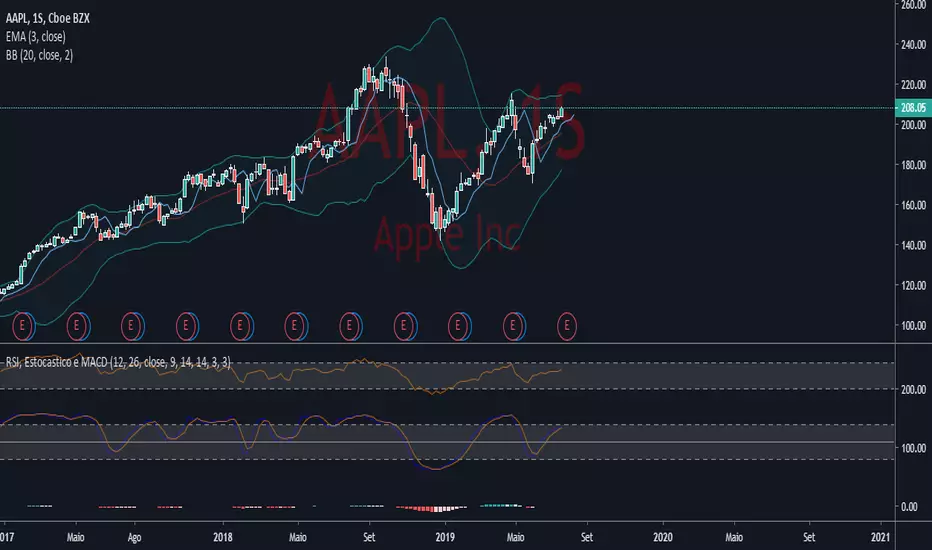Click the Set label between Maio 2018 and 2019
This screenshot has height=550, width=932.
(x=369, y=538)
